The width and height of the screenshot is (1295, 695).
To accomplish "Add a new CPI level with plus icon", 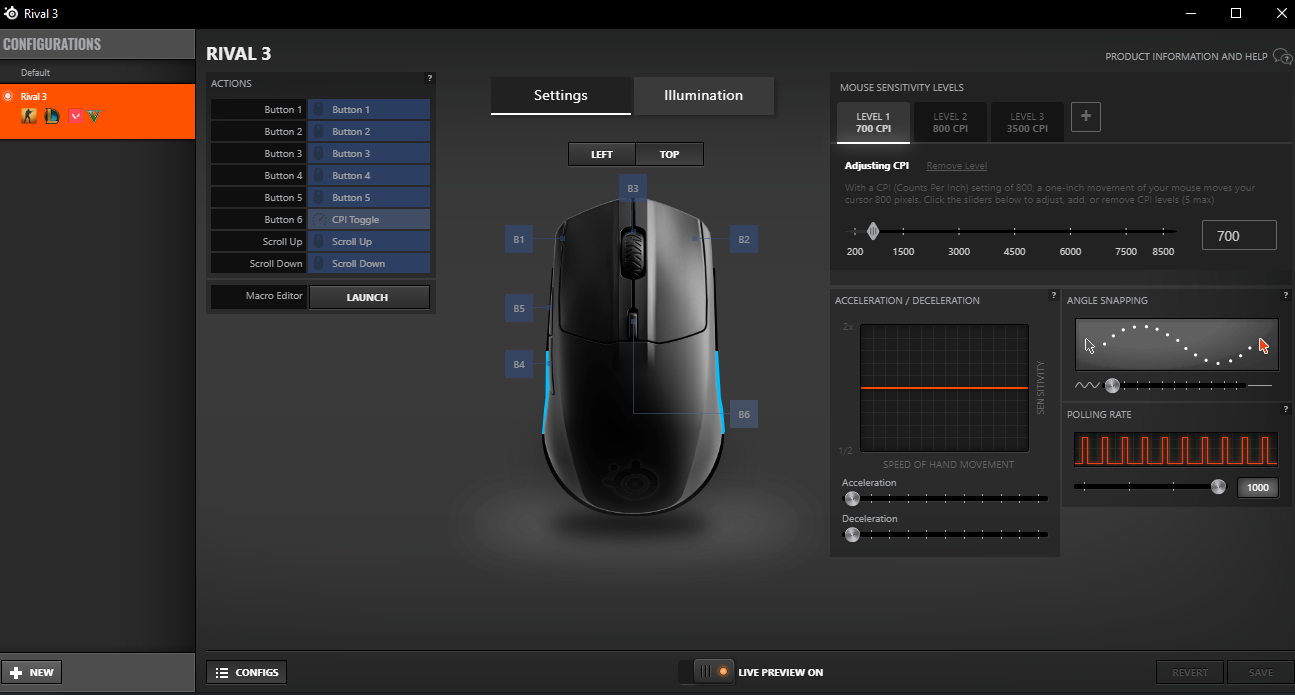I will point(1086,117).
